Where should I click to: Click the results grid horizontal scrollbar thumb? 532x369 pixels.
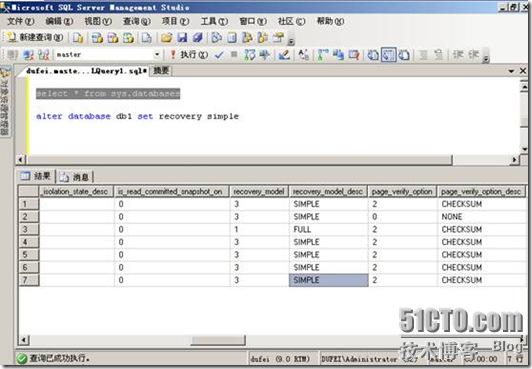tap(218, 340)
